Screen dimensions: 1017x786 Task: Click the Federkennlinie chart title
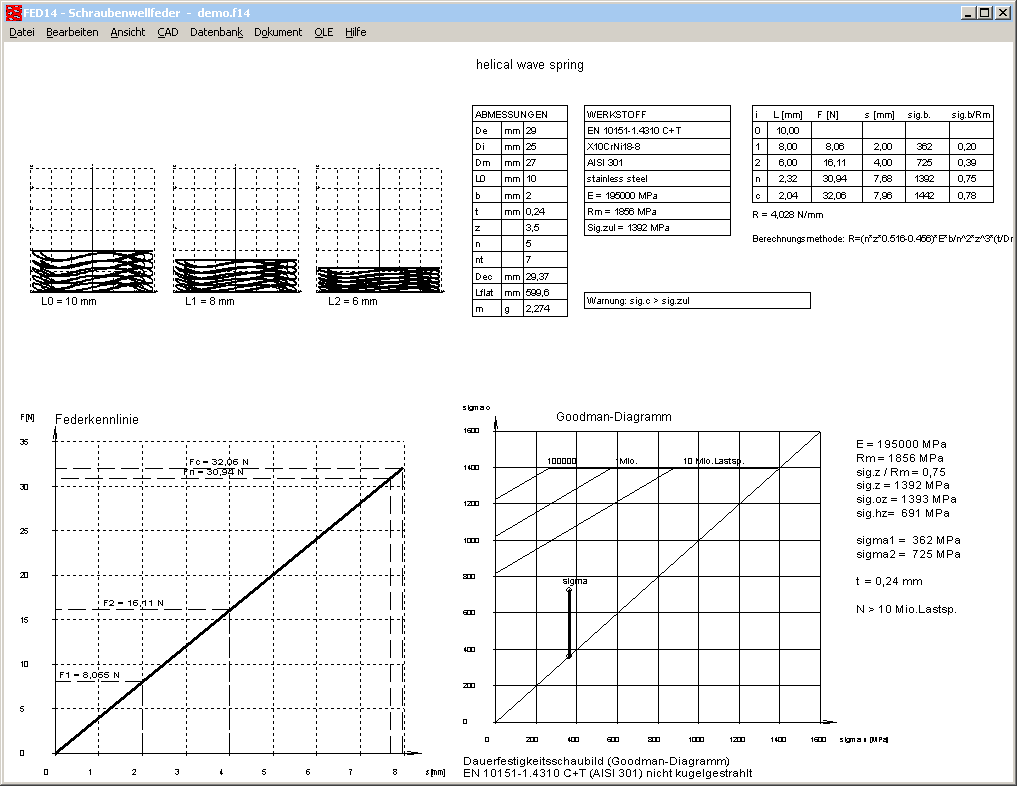[x=96, y=421]
